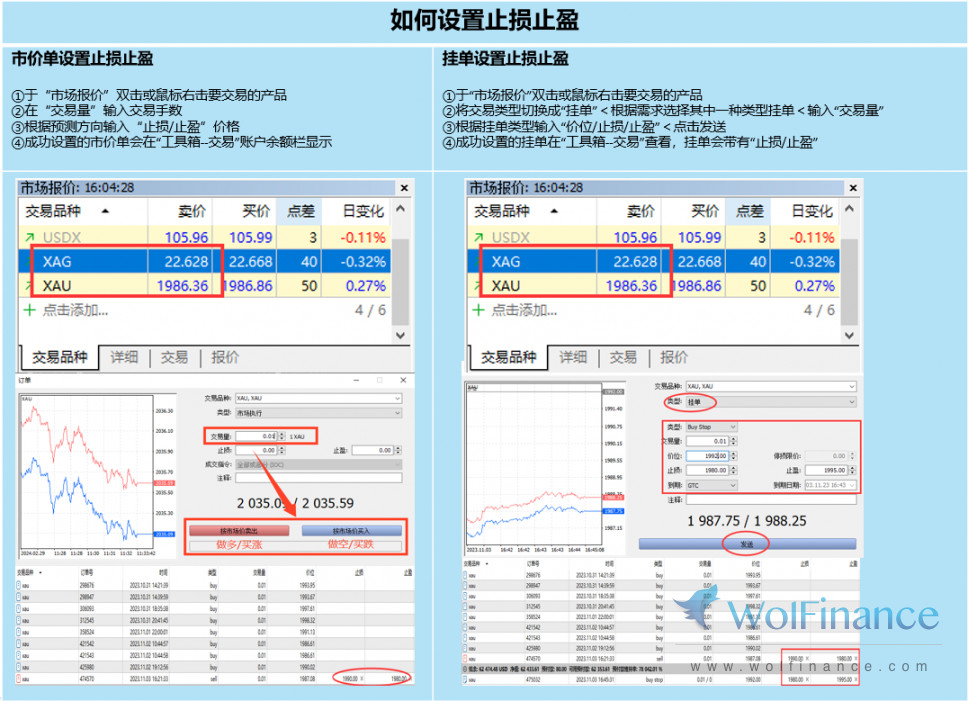Open 交易品种 dropdown in the 订单 dialog
Image resolution: width=968 pixels, height=701 pixels.
[x=319, y=398]
